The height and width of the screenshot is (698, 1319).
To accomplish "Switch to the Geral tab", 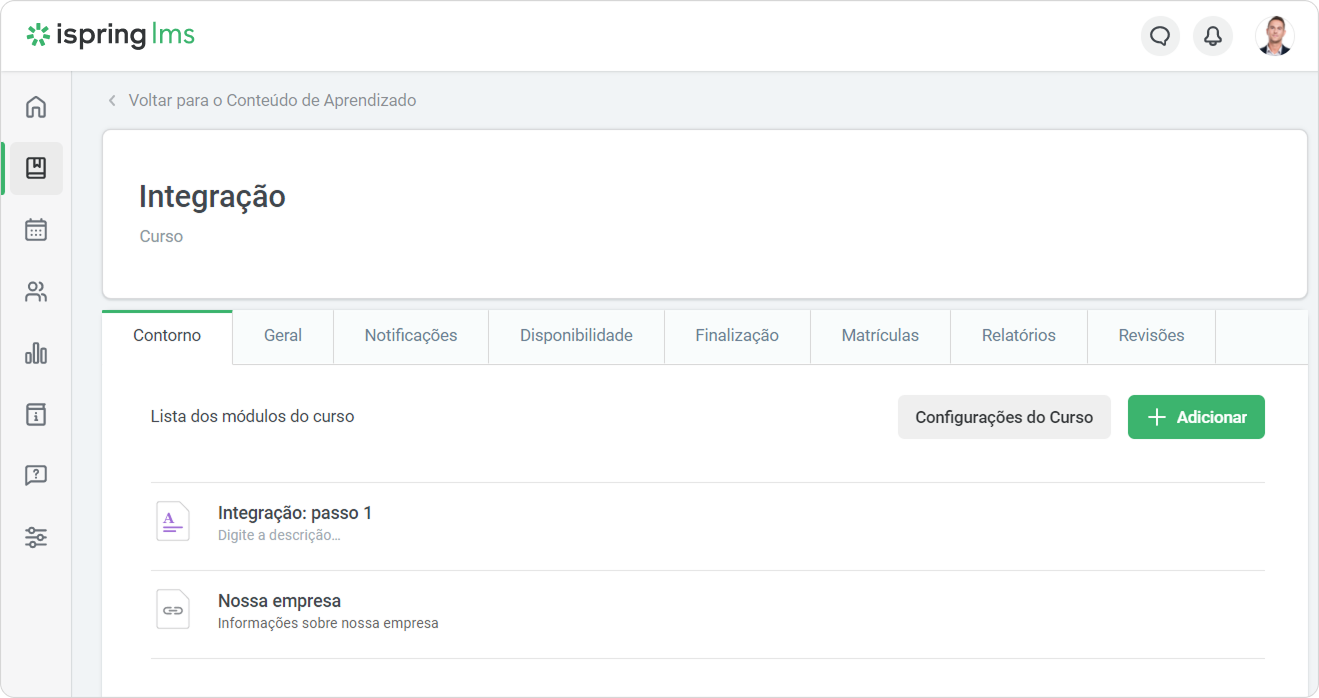I will click(x=283, y=336).
